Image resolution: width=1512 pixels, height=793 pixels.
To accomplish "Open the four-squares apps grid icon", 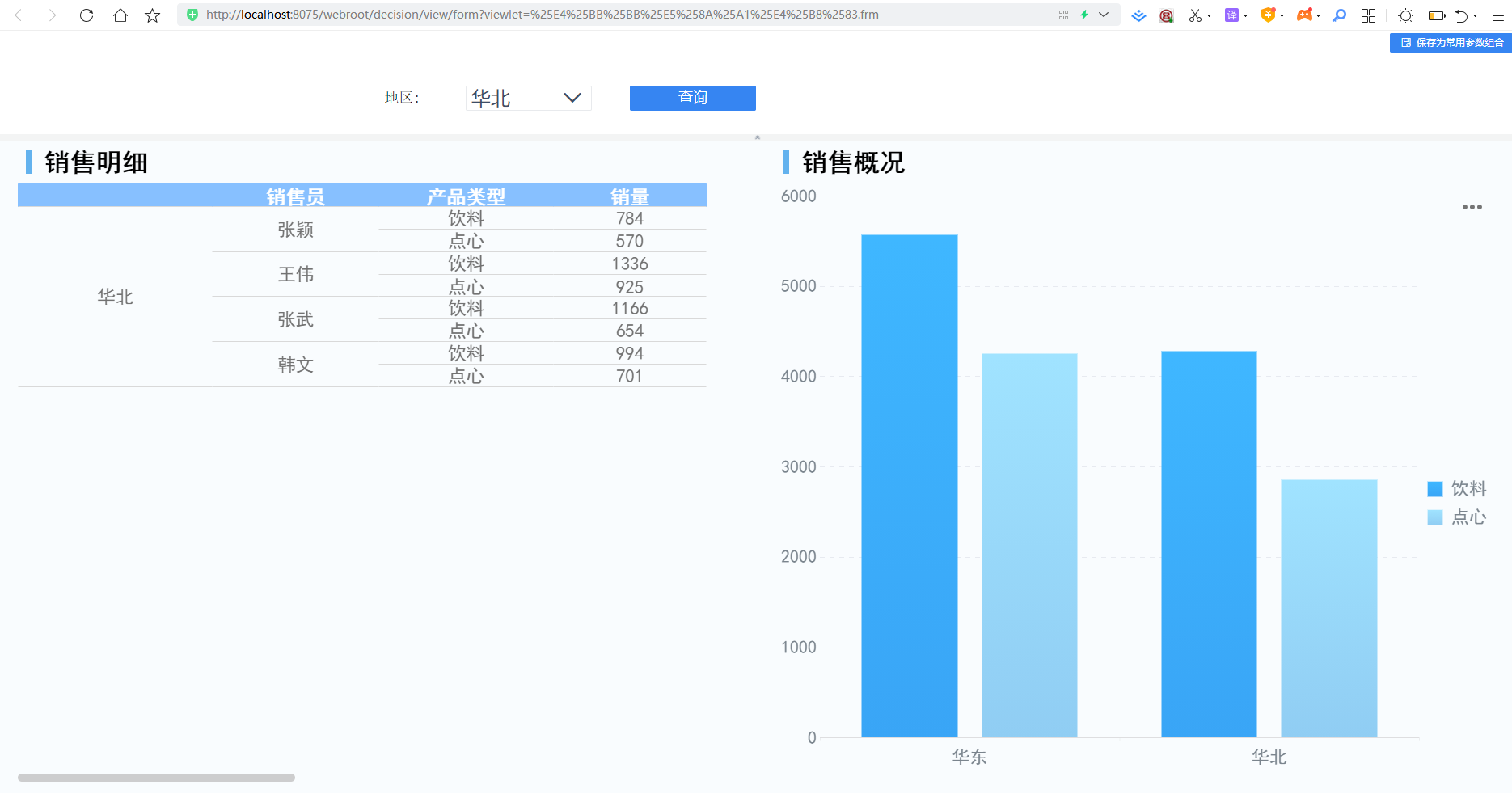I will pos(1368,15).
